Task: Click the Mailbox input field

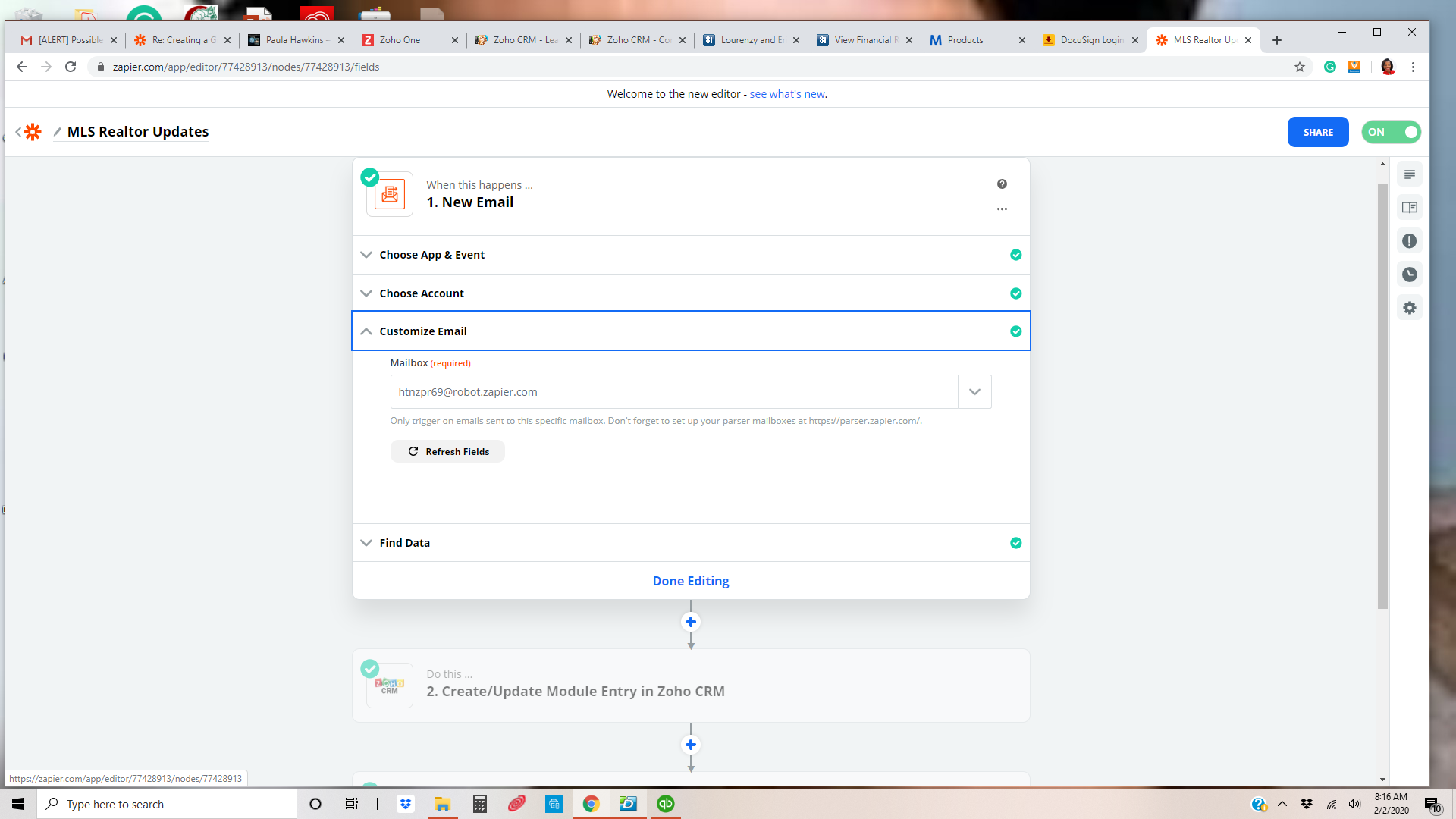Action: coord(674,392)
